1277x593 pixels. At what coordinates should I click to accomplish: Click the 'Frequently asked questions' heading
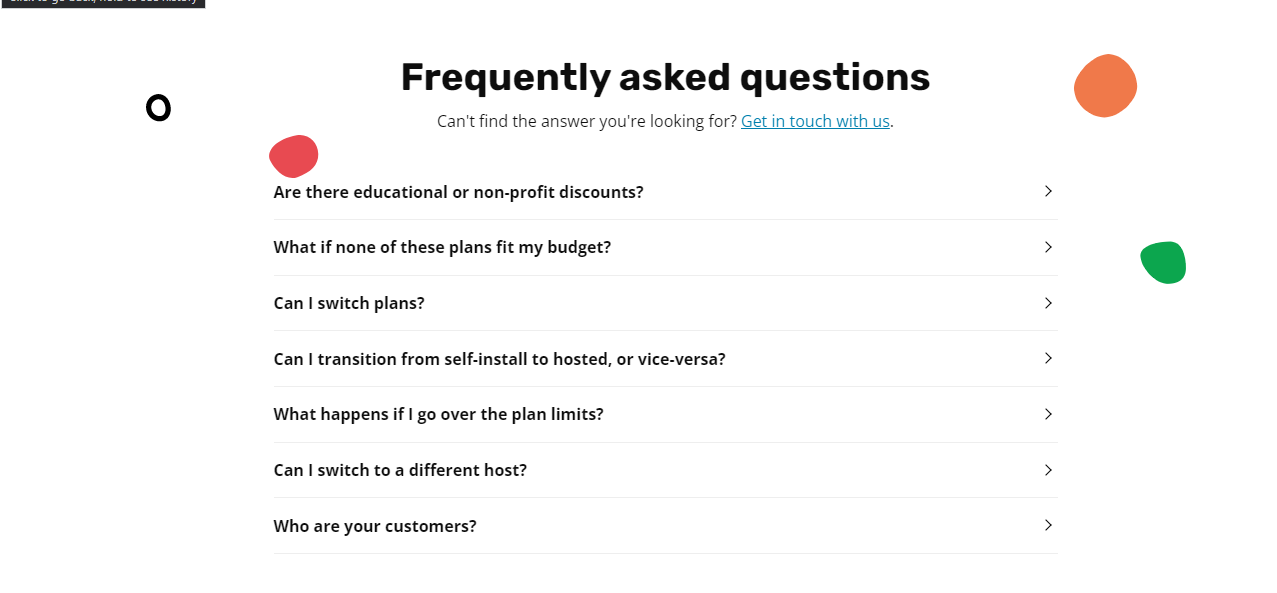pos(664,76)
